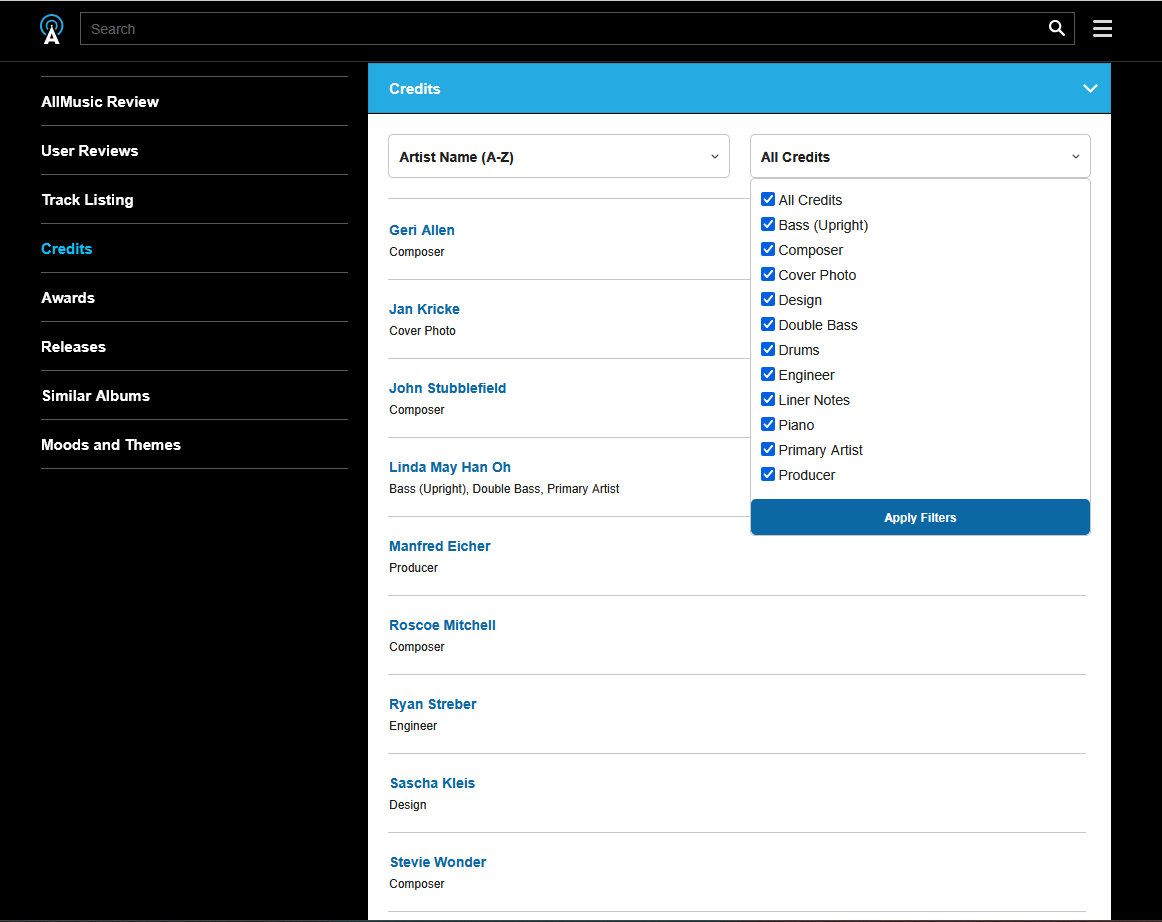Click the search magnifying glass icon
Viewport: 1162px width, 922px height.
[1056, 28]
